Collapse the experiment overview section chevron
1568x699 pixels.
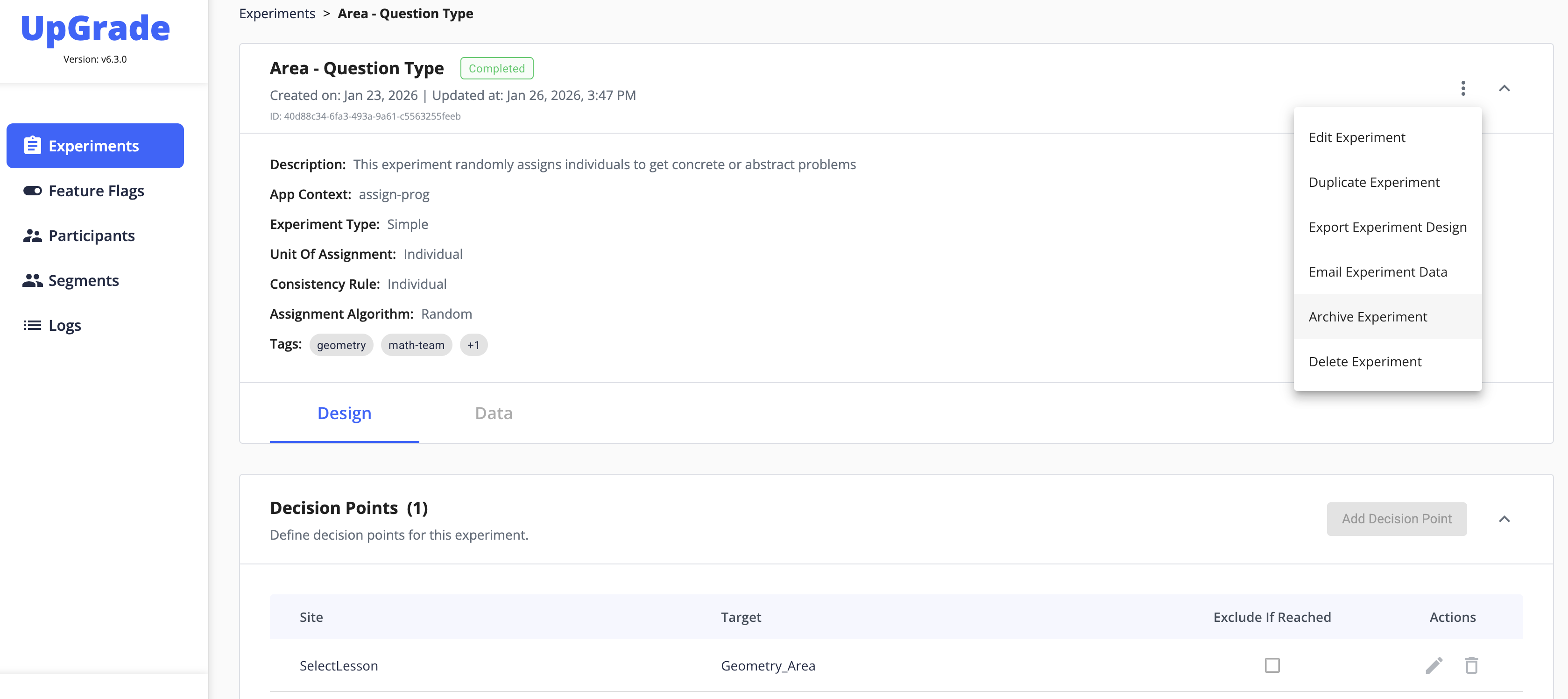[1504, 88]
